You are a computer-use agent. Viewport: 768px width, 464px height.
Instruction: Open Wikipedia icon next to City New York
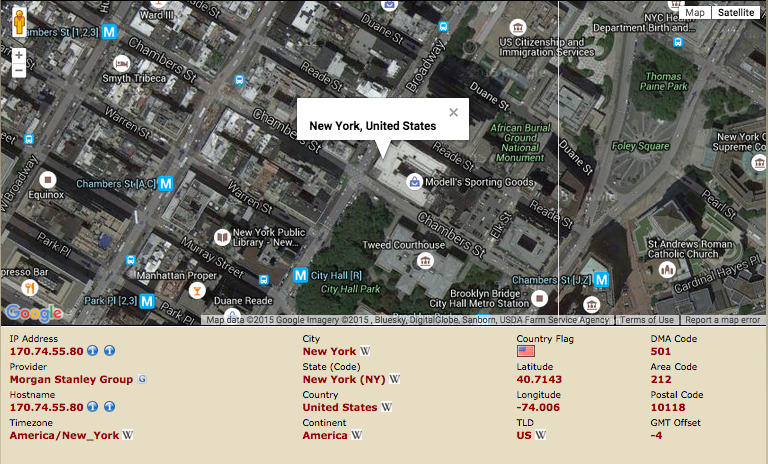click(365, 351)
